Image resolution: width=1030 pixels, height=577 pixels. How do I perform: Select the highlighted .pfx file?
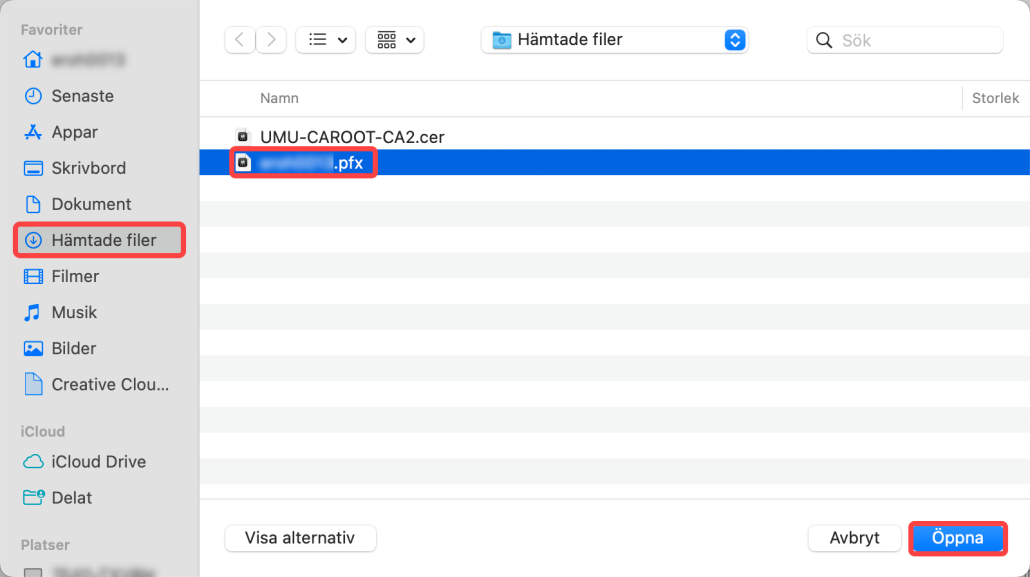tap(614, 162)
